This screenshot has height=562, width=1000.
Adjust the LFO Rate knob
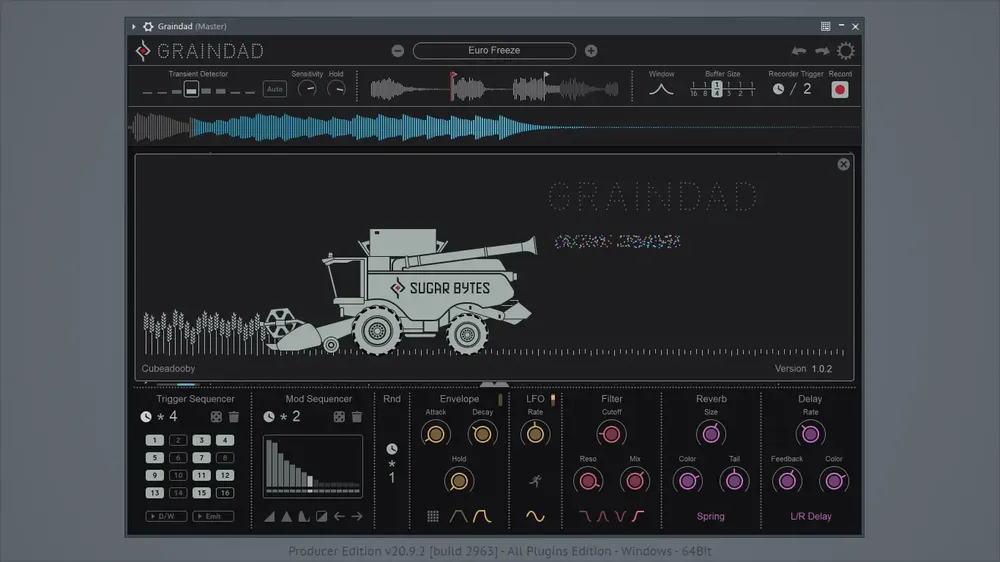535,434
